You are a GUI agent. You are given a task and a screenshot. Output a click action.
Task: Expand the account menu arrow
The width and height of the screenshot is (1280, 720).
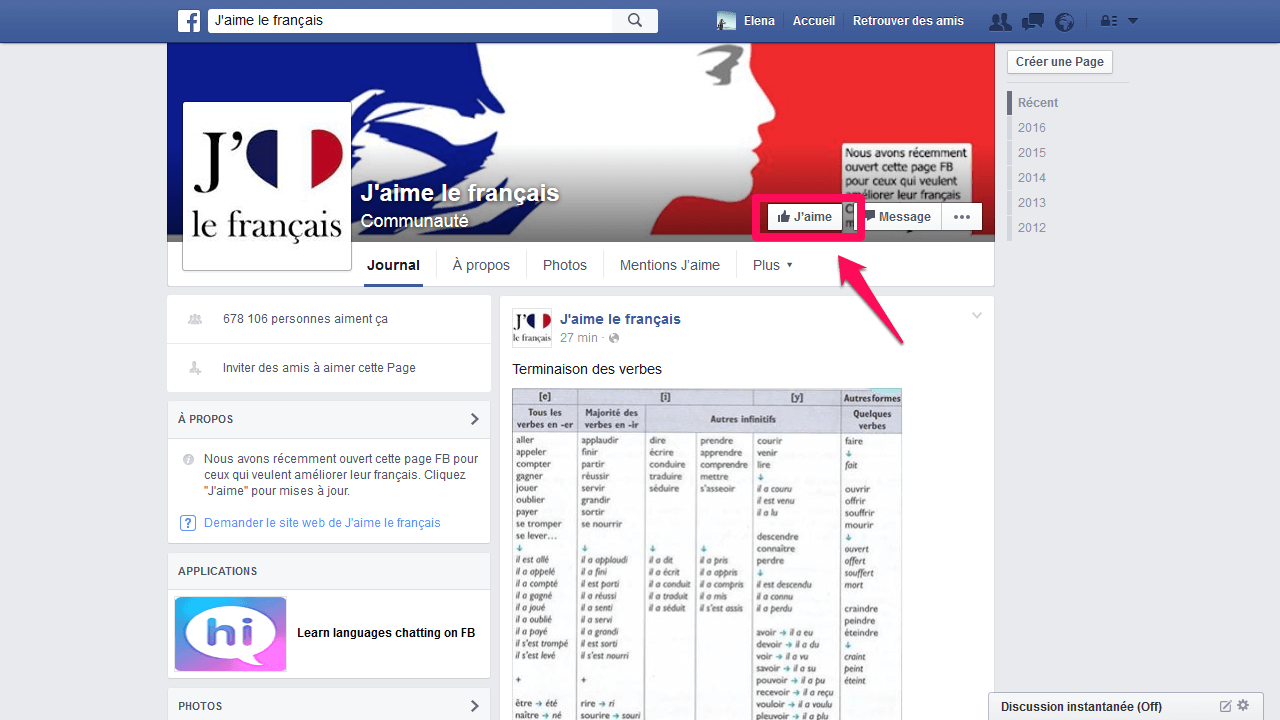tap(1133, 21)
